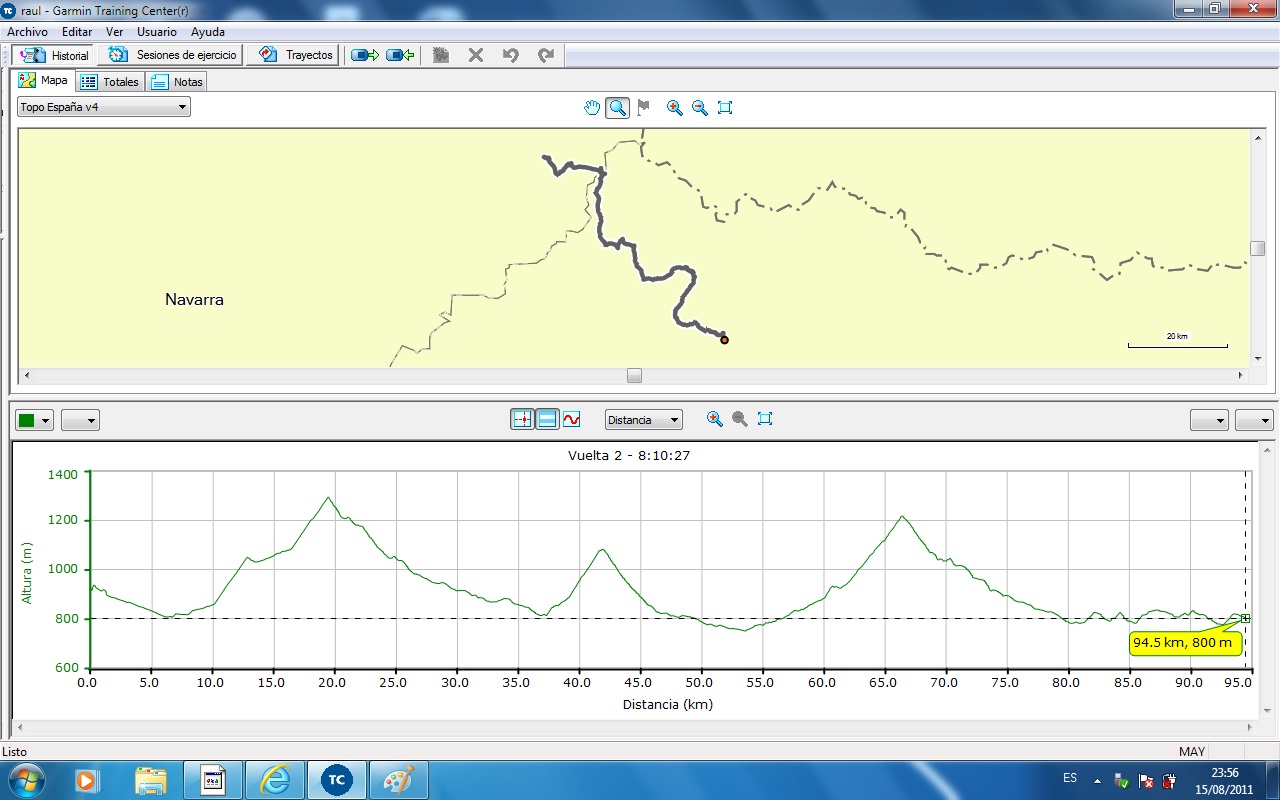Zoom out on the map
The height and width of the screenshot is (800, 1280).
click(x=700, y=108)
